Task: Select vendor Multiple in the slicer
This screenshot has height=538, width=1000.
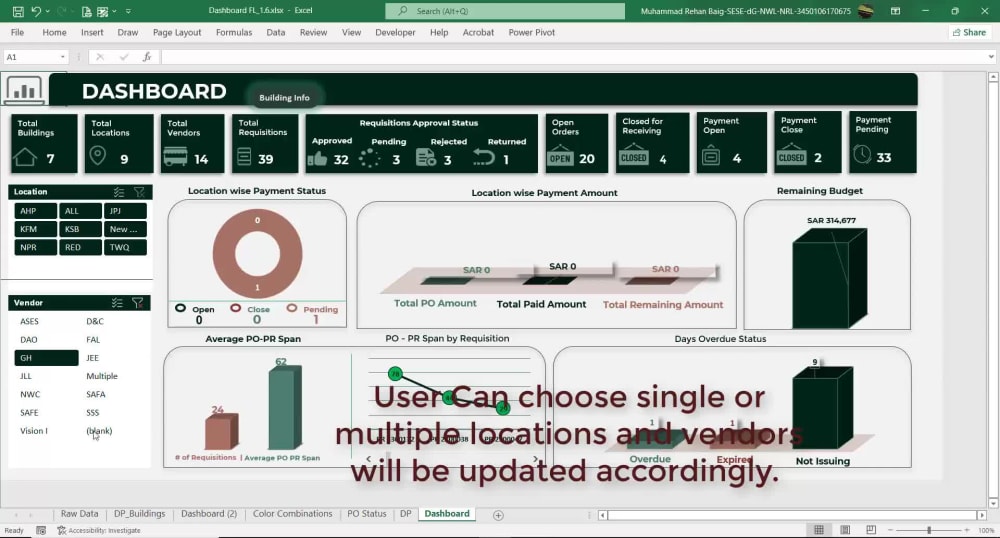Action: click(114, 376)
